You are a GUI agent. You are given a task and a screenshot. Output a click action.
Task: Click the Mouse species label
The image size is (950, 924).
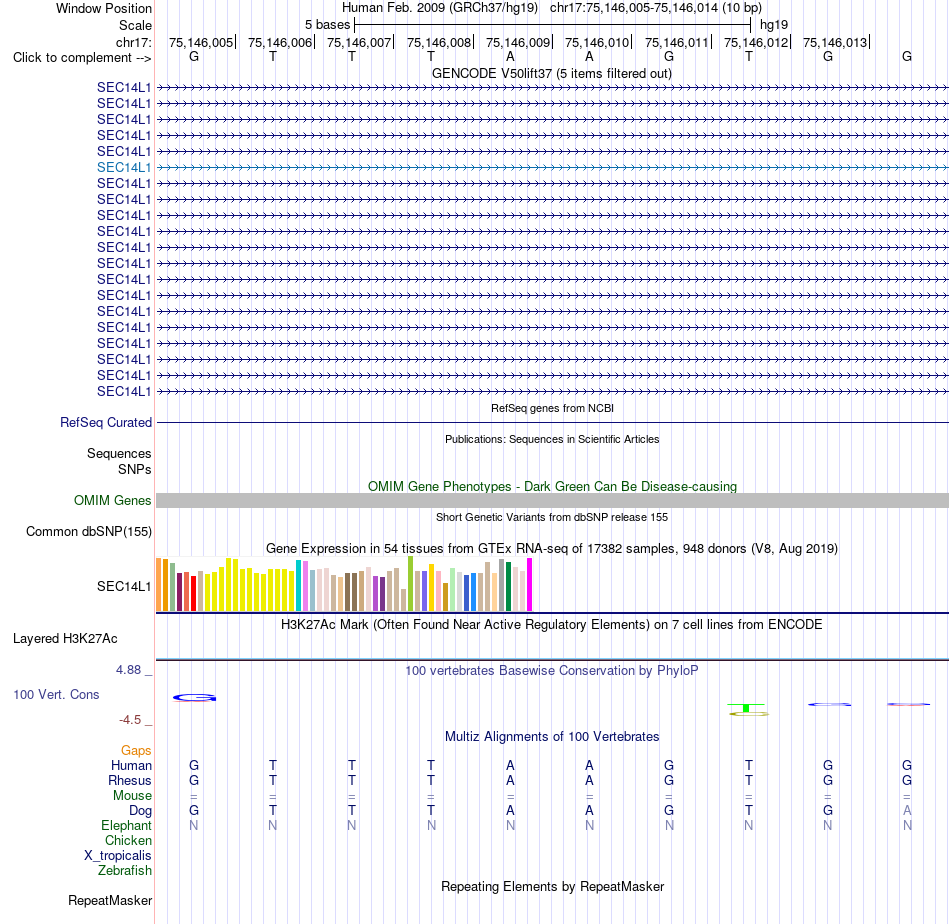132,796
